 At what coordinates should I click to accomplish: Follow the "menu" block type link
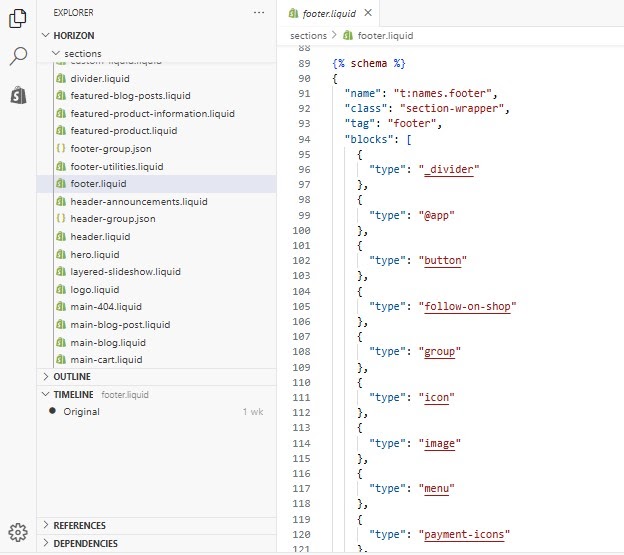point(437,489)
